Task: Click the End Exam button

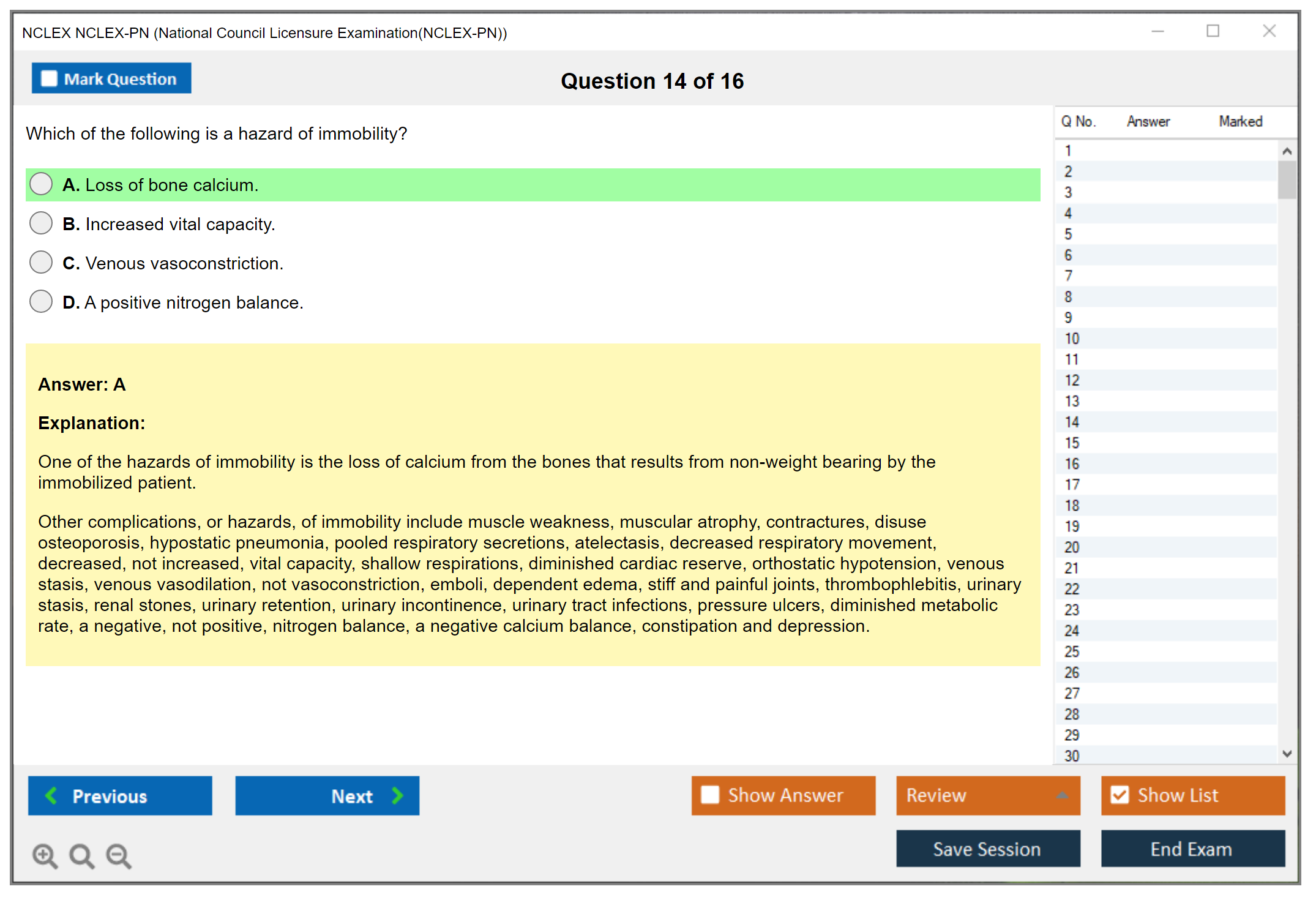Action: [x=1192, y=849]
